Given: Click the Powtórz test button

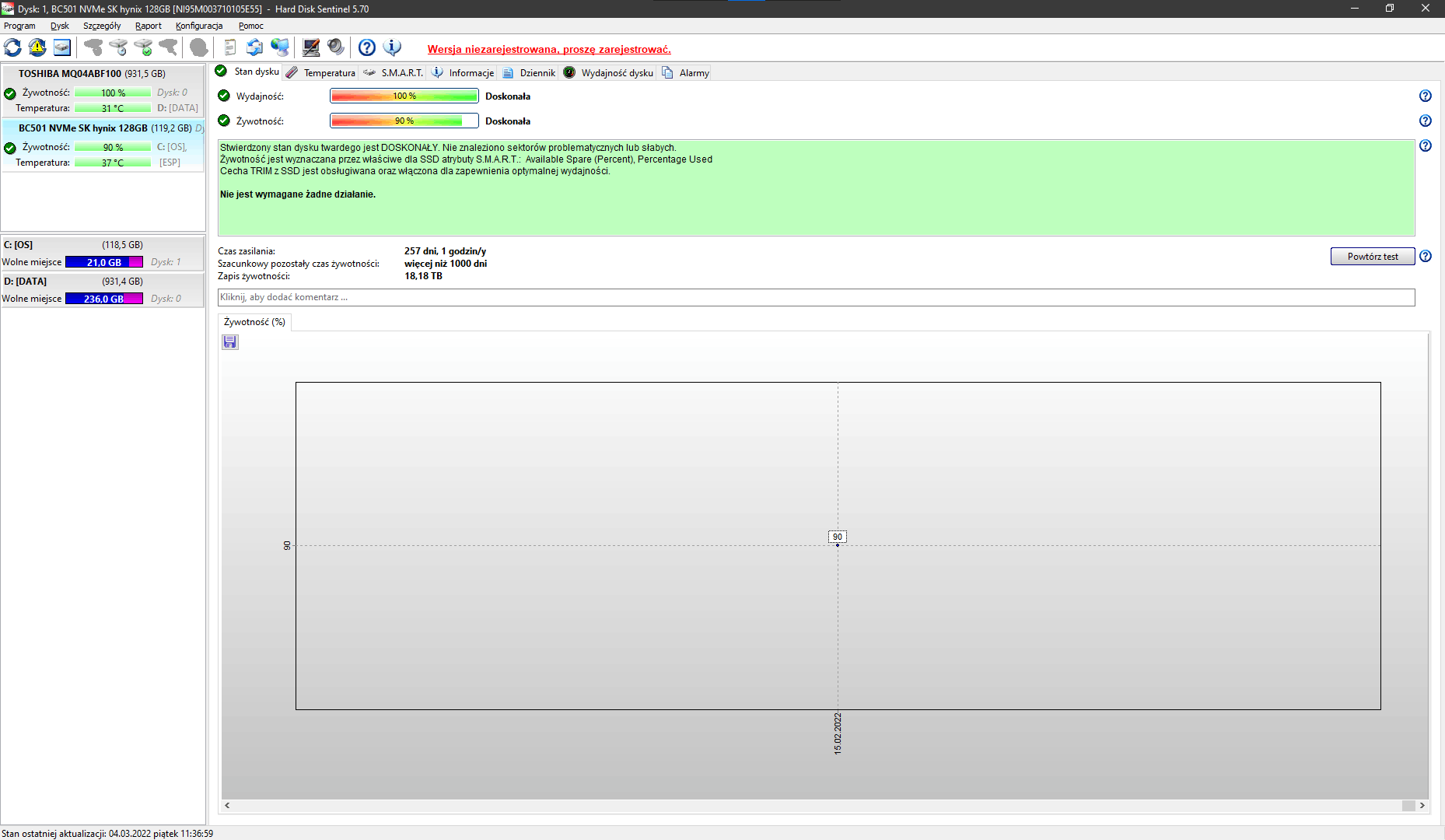Looking at the screenshot, I should point(1373,257).
